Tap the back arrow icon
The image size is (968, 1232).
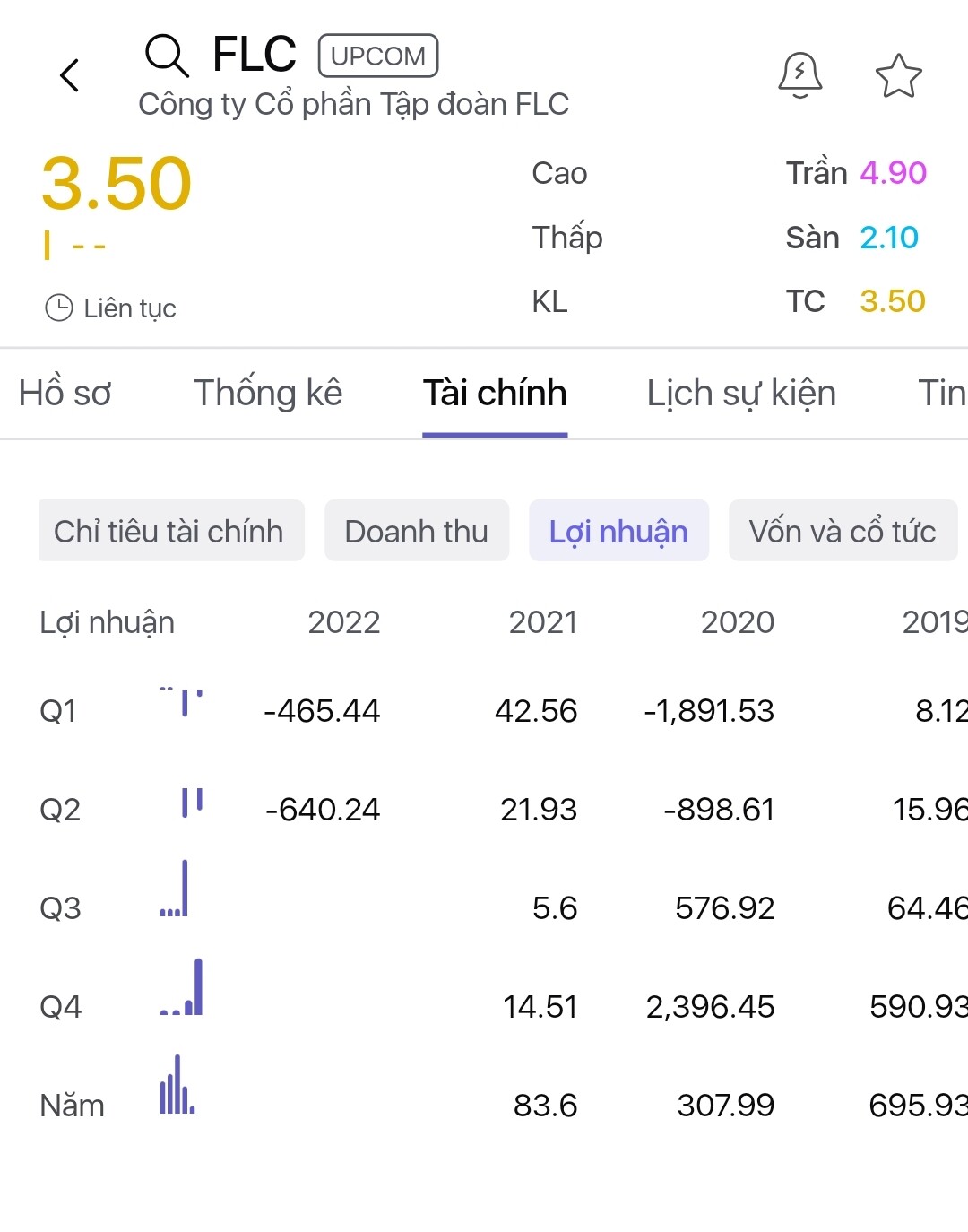tap(70, 75)
